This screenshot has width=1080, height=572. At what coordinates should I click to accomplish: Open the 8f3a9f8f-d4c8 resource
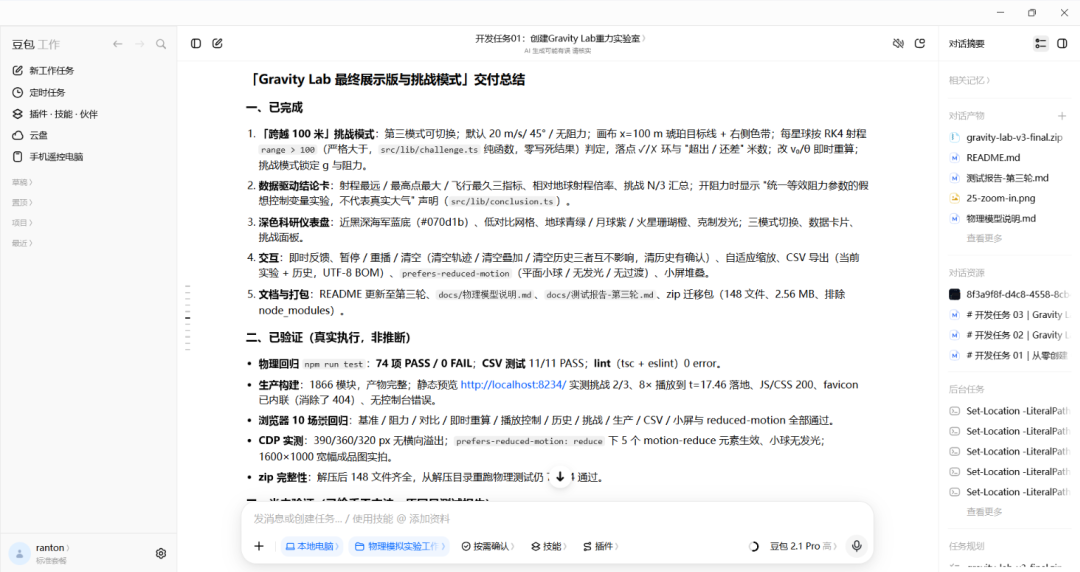[1010, 294]
